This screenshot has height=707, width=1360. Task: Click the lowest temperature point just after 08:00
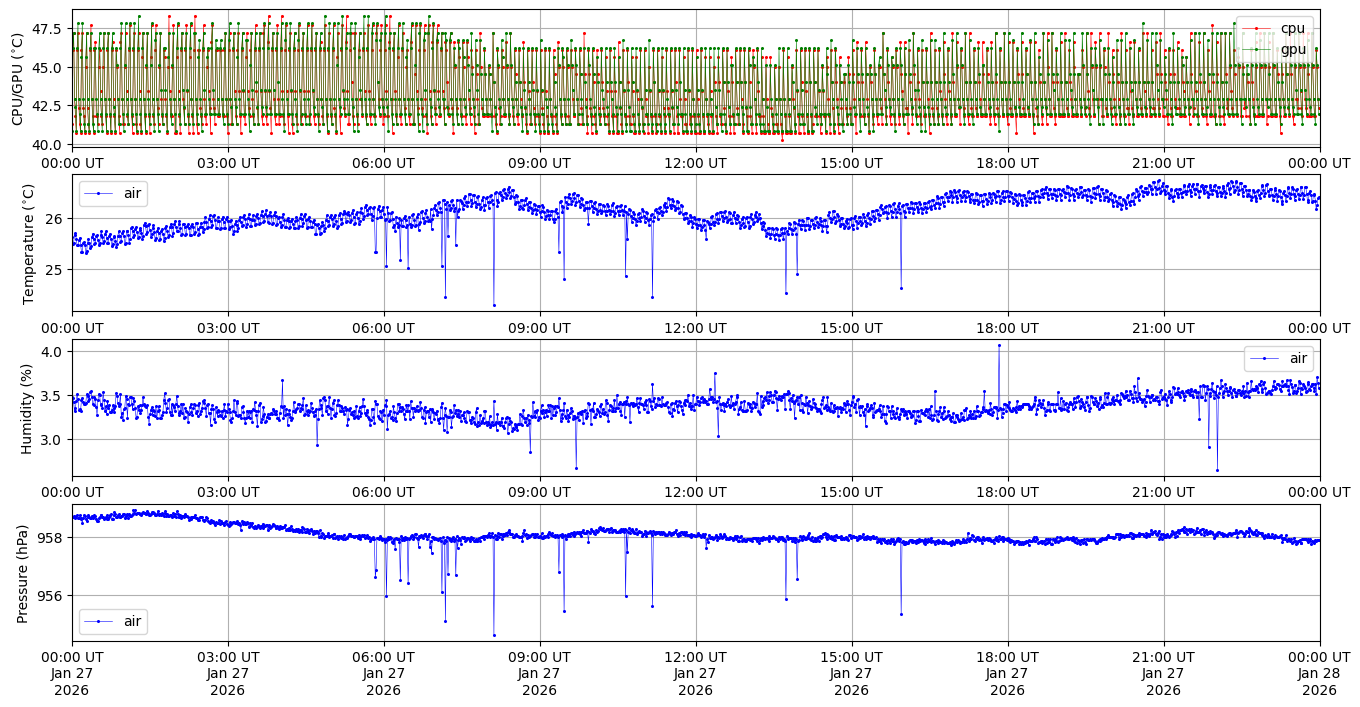click(x=494, y=305)
